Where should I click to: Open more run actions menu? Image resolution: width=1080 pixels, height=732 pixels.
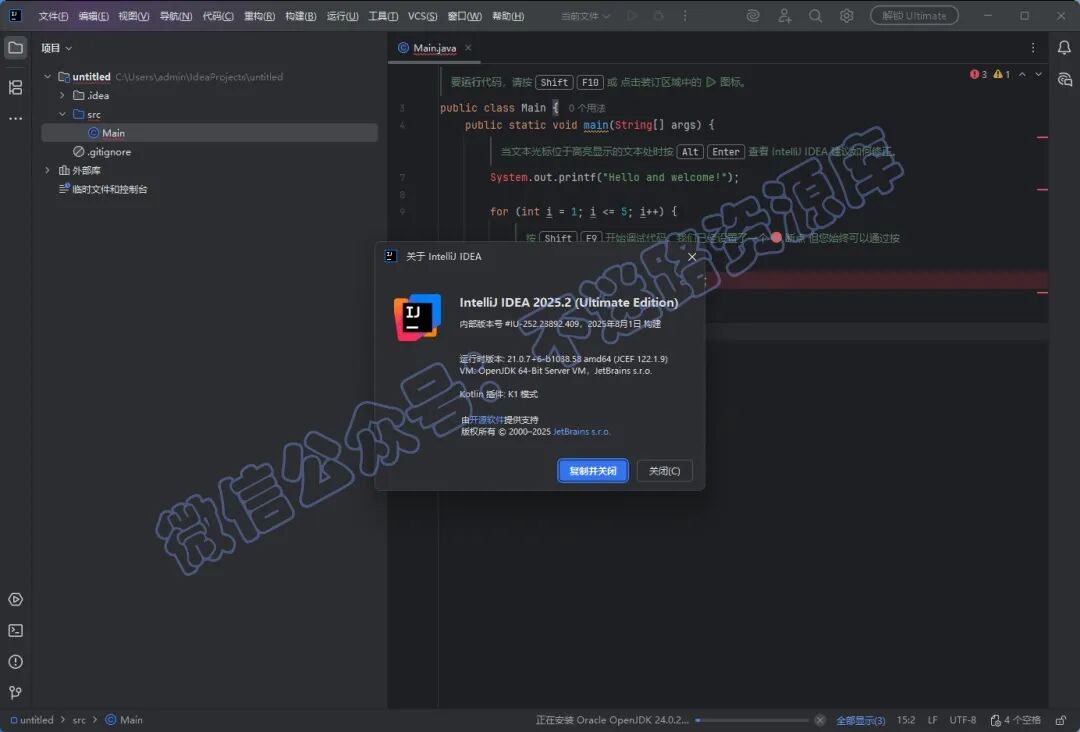tap(685, 15)
